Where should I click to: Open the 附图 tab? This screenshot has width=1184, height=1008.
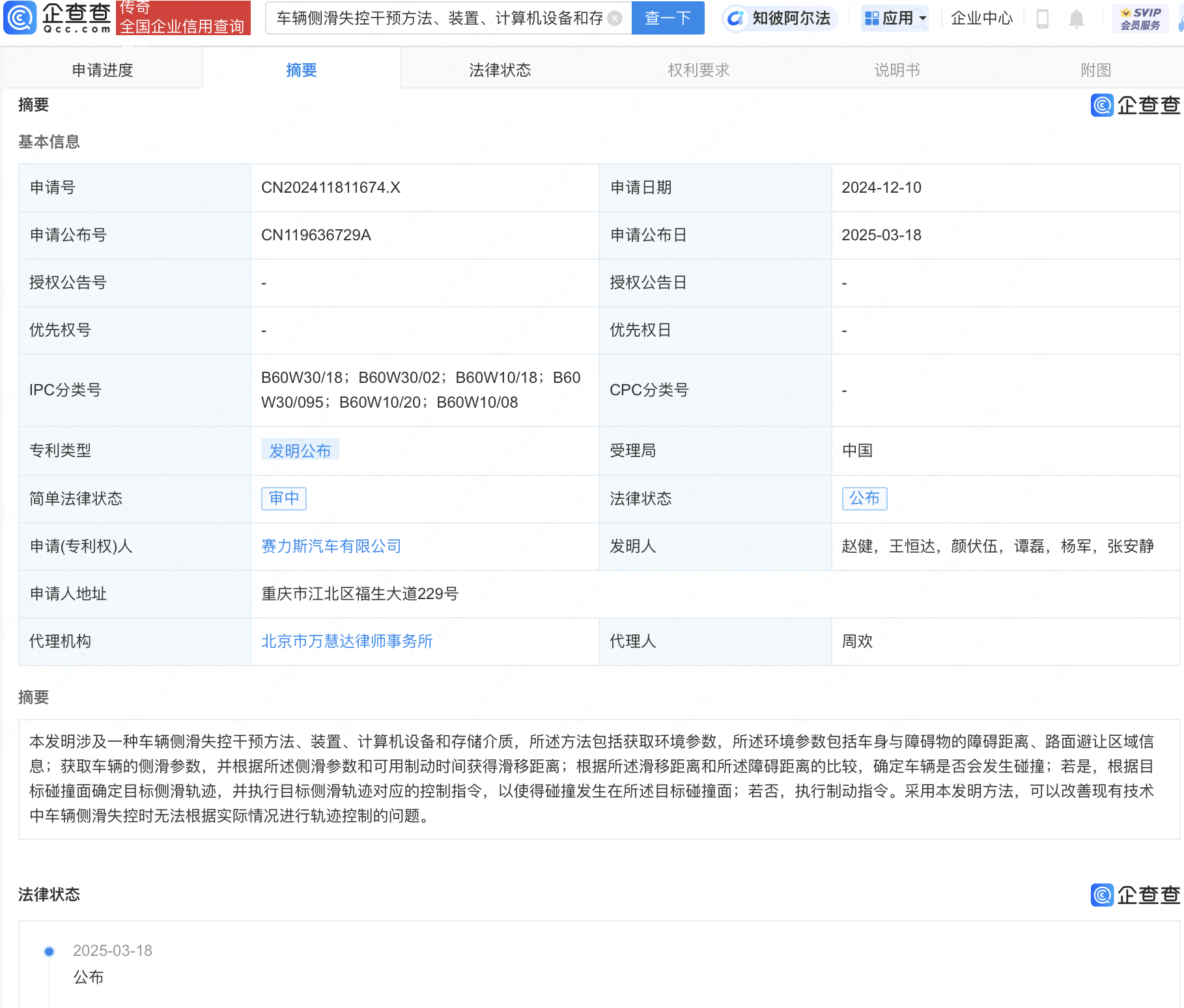1095,70
